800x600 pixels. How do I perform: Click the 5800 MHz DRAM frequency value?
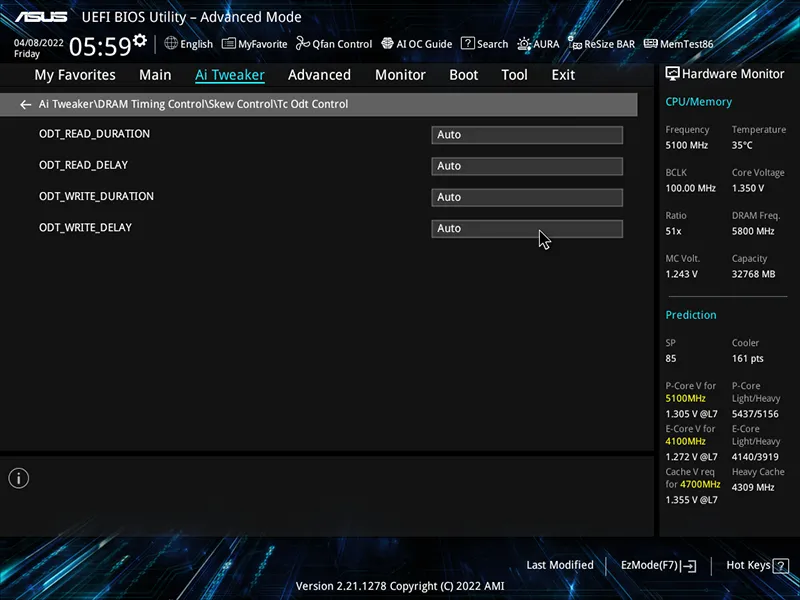753,231
